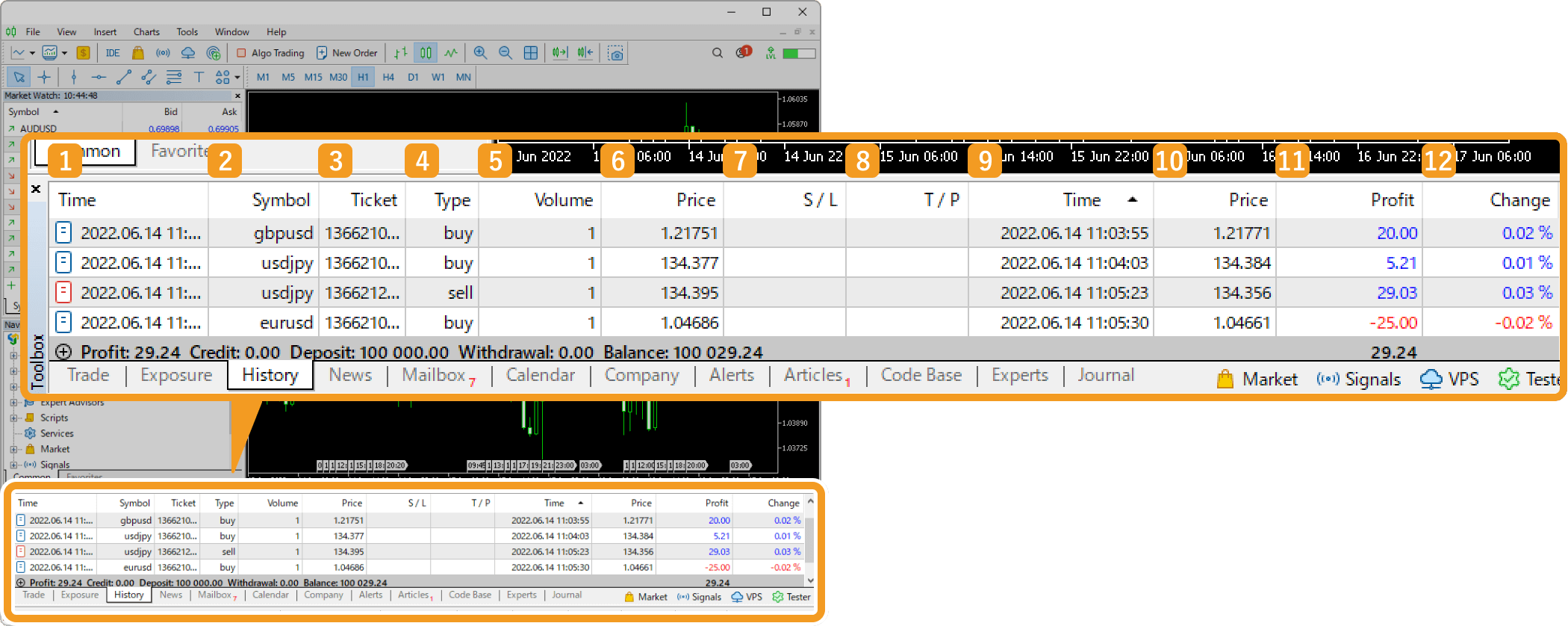Toggle the Algo Trading button
The image size is (1568, 626).
270,53
